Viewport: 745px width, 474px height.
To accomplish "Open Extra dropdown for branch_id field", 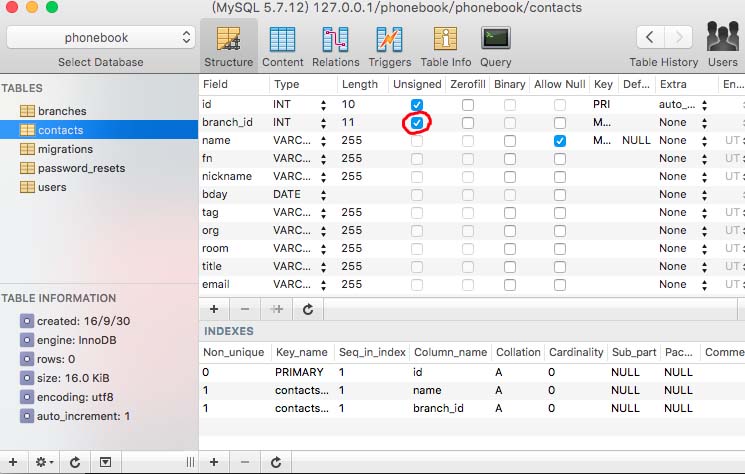I will click(704, 123).
